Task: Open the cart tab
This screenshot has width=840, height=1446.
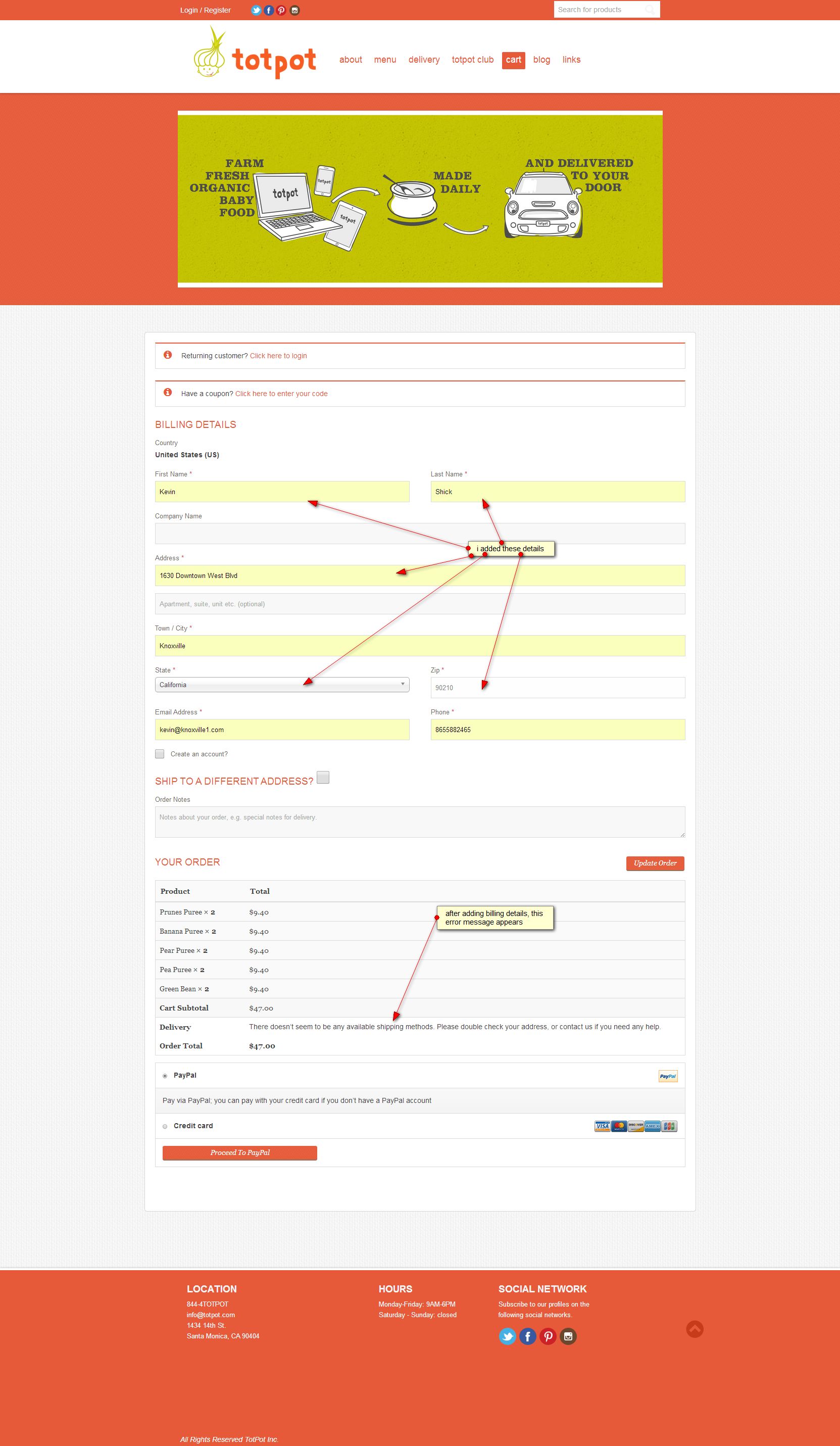Action: coord(514,60)
